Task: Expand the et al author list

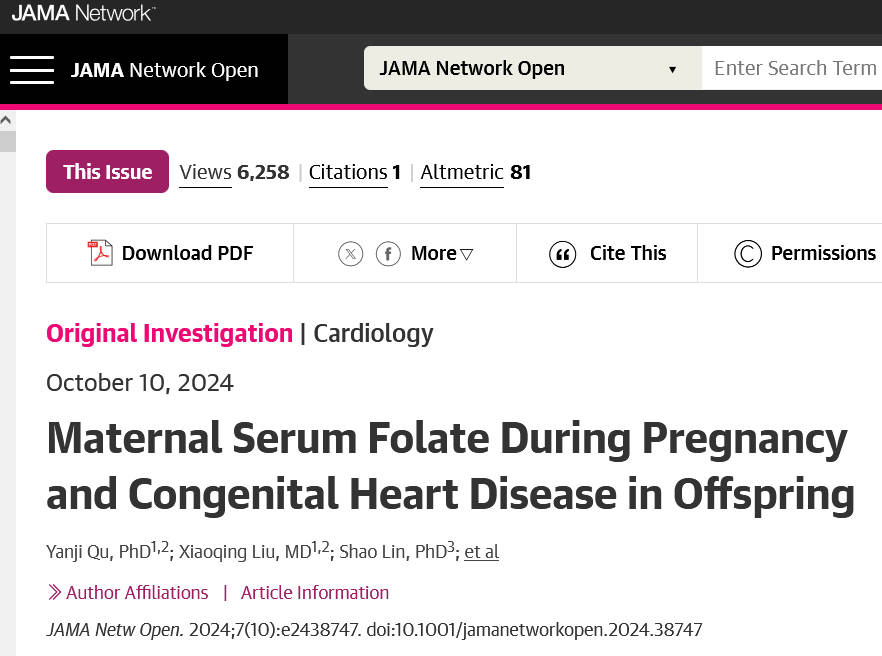Action: tap(482, 552)
